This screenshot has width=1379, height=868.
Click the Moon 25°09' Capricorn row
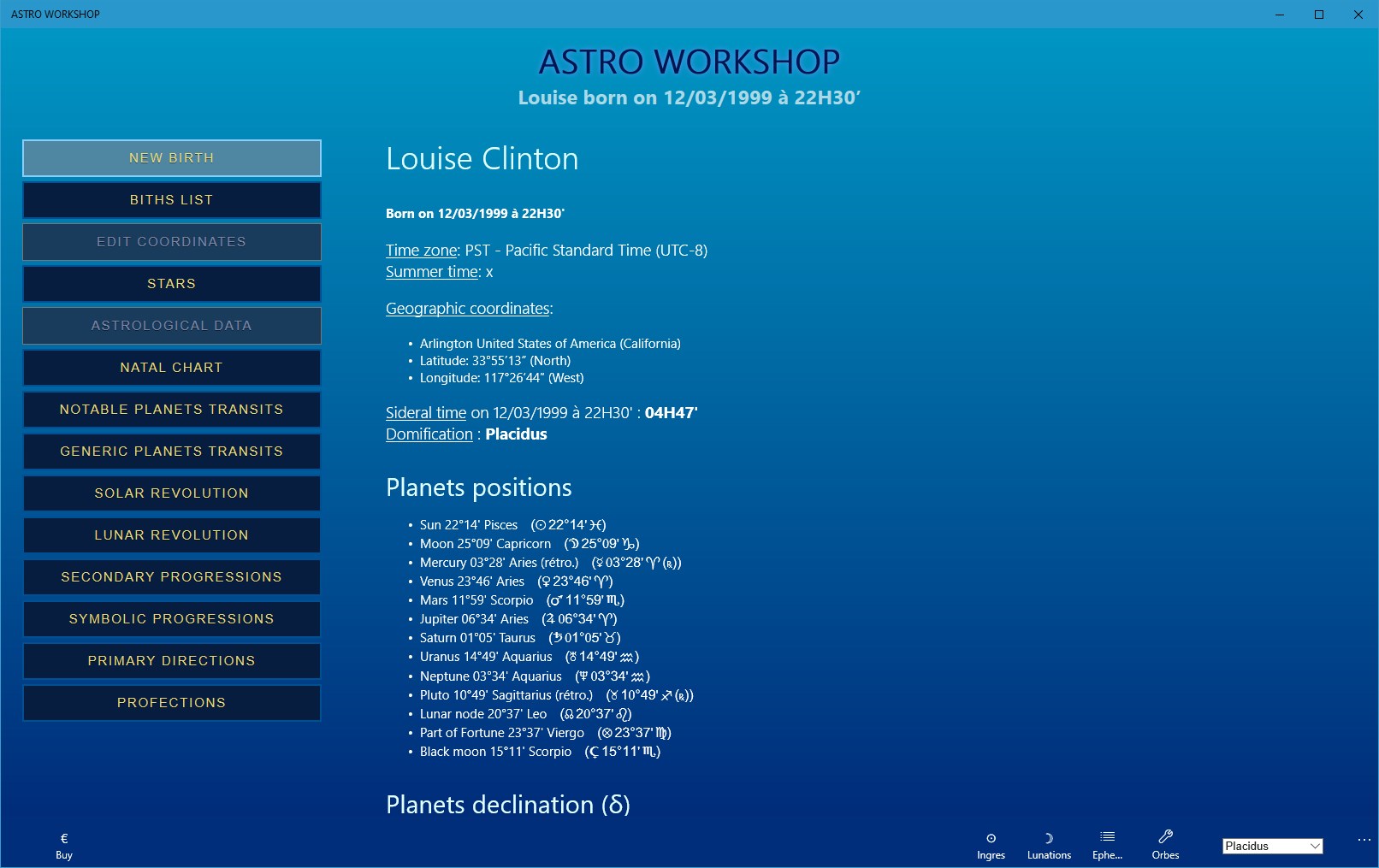(530, 544)
